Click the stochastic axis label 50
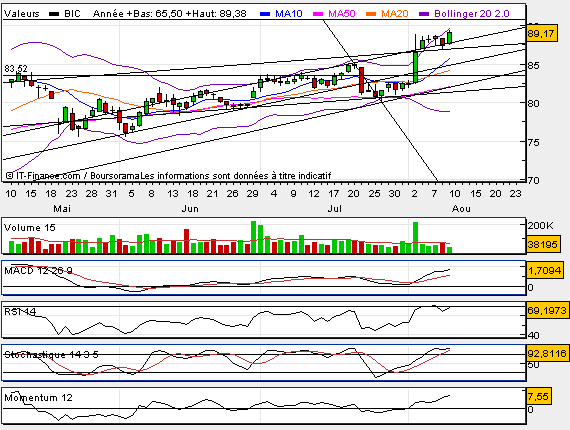The width and height of the screenshot is (570, 430). click(x=534, y=365)
